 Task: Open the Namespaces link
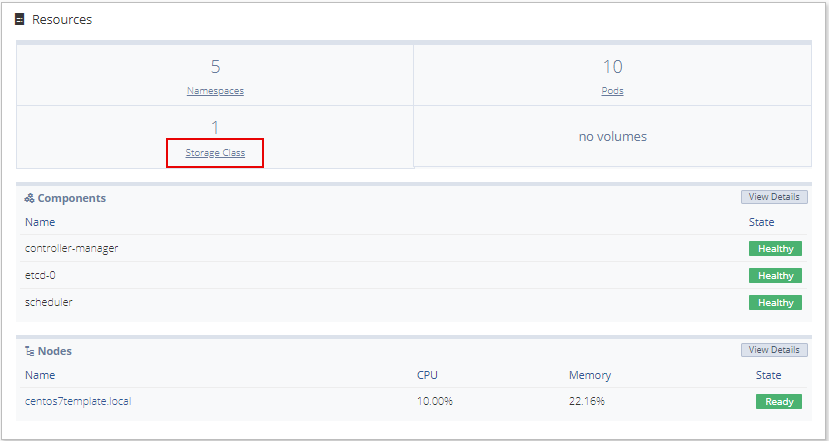point(215,90)
